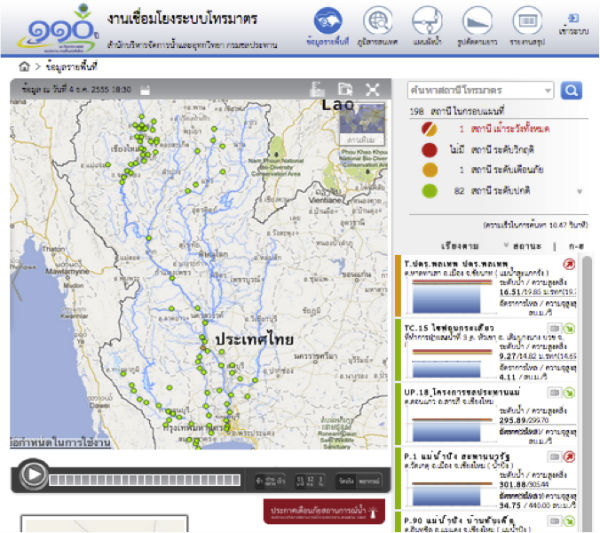Click the login text link

point(573,31)
